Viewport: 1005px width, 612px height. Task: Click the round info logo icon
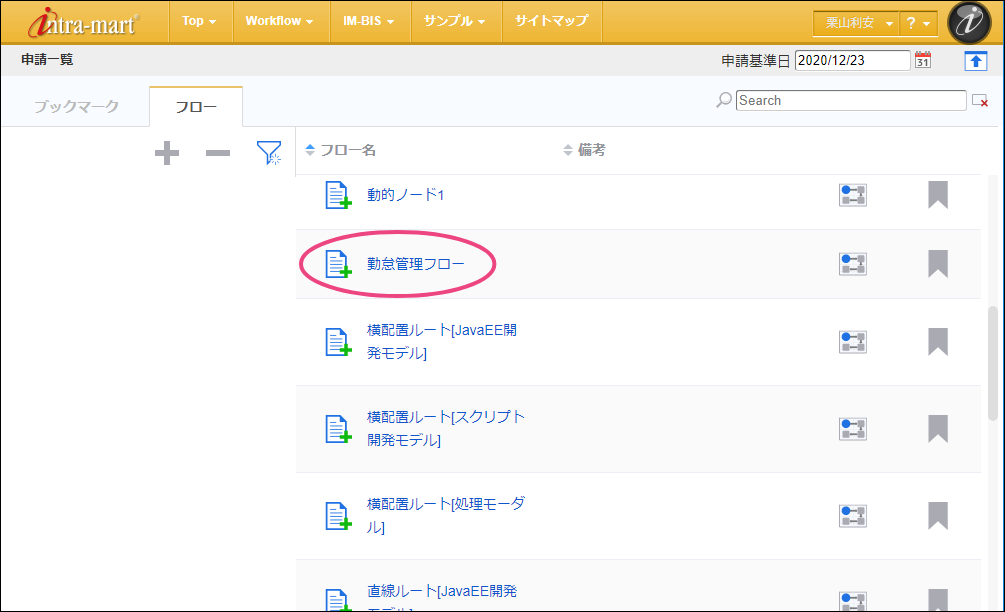click(x=969, y=23)
